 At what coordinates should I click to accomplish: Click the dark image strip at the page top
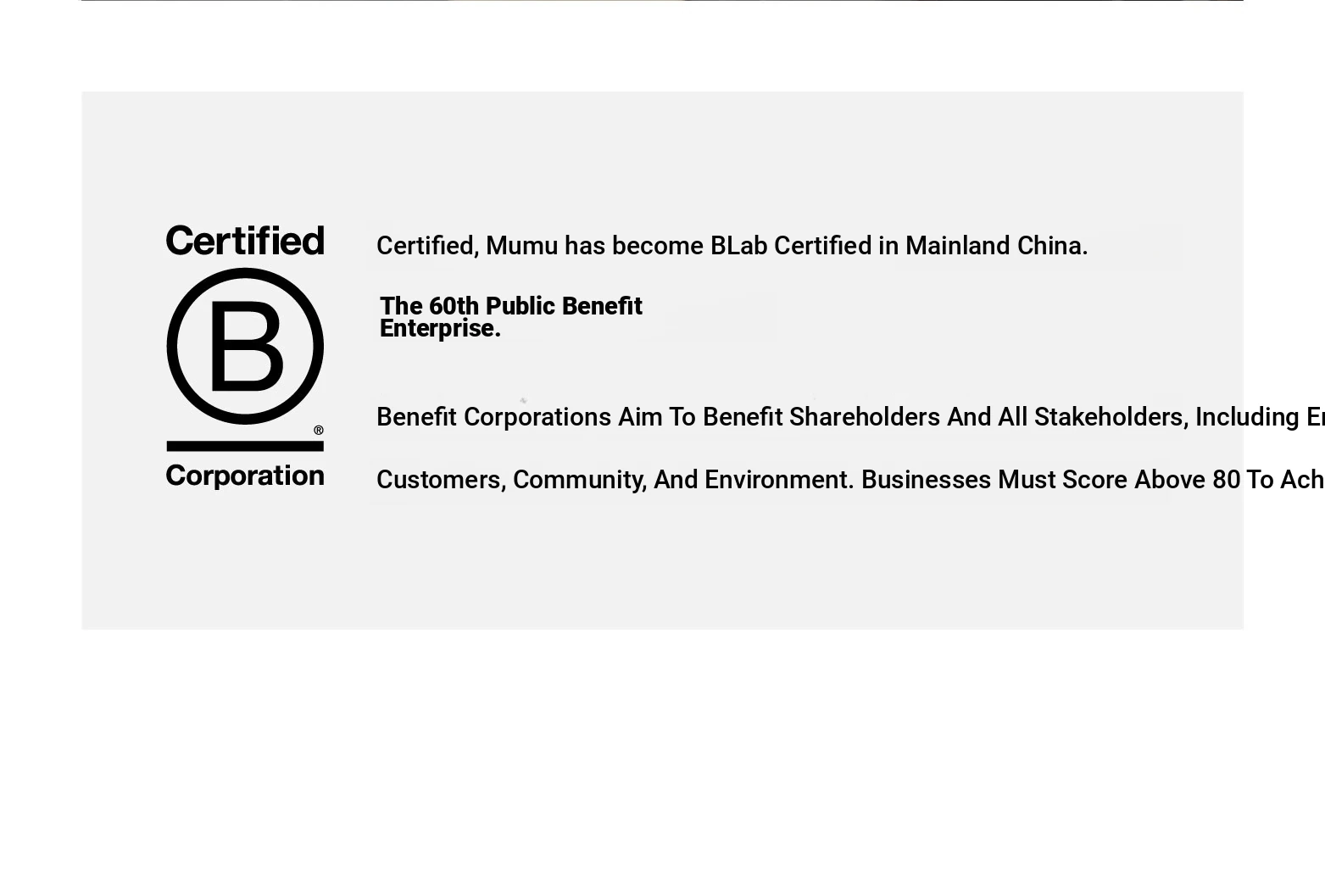pos(662,0)
